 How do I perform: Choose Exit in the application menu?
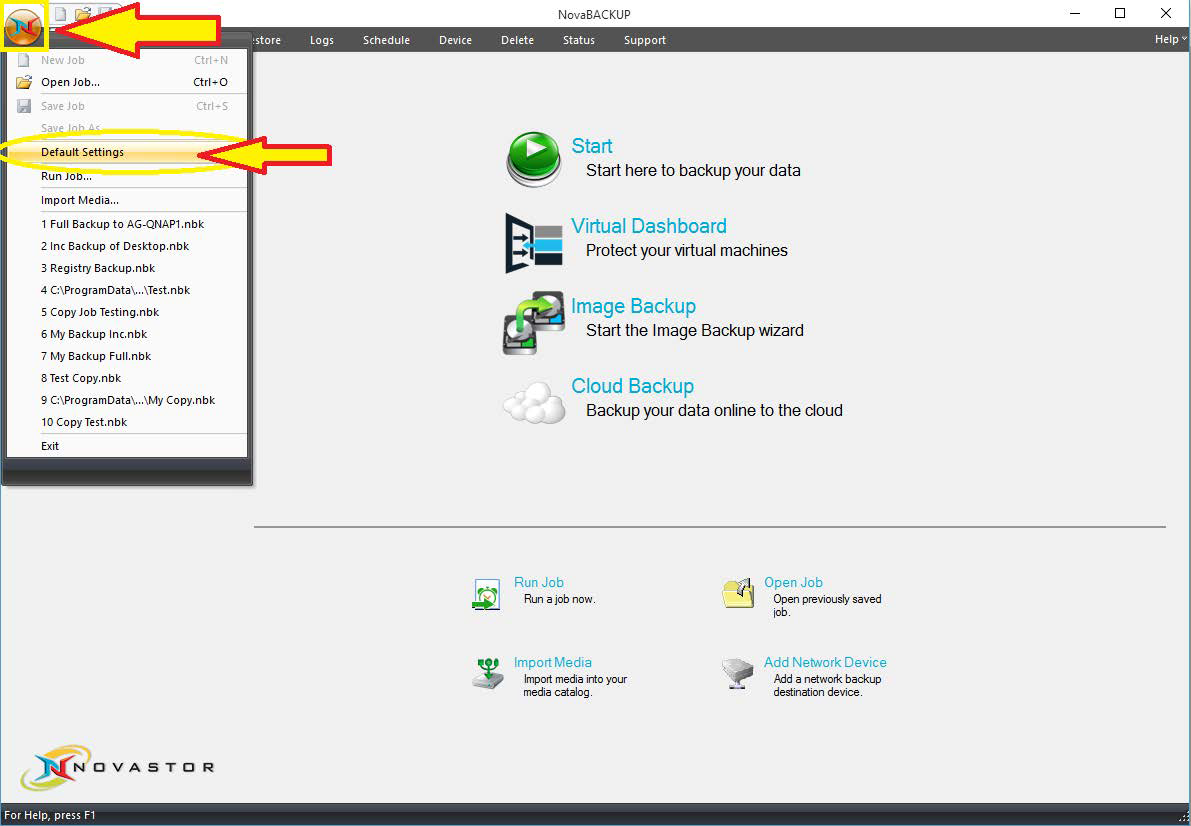click(127, 446)
